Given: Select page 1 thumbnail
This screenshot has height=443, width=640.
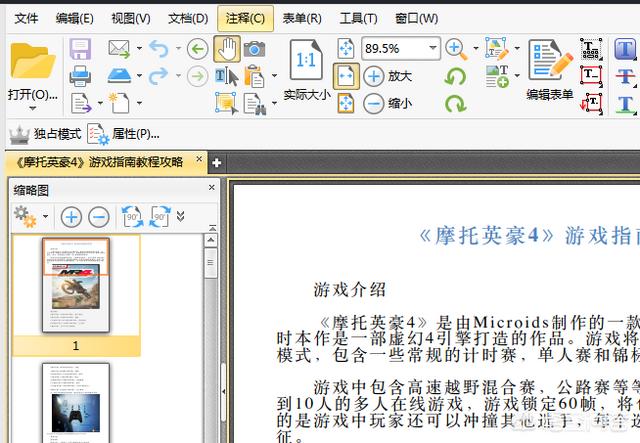Looking at the screenshot, I should coord(76,285).
